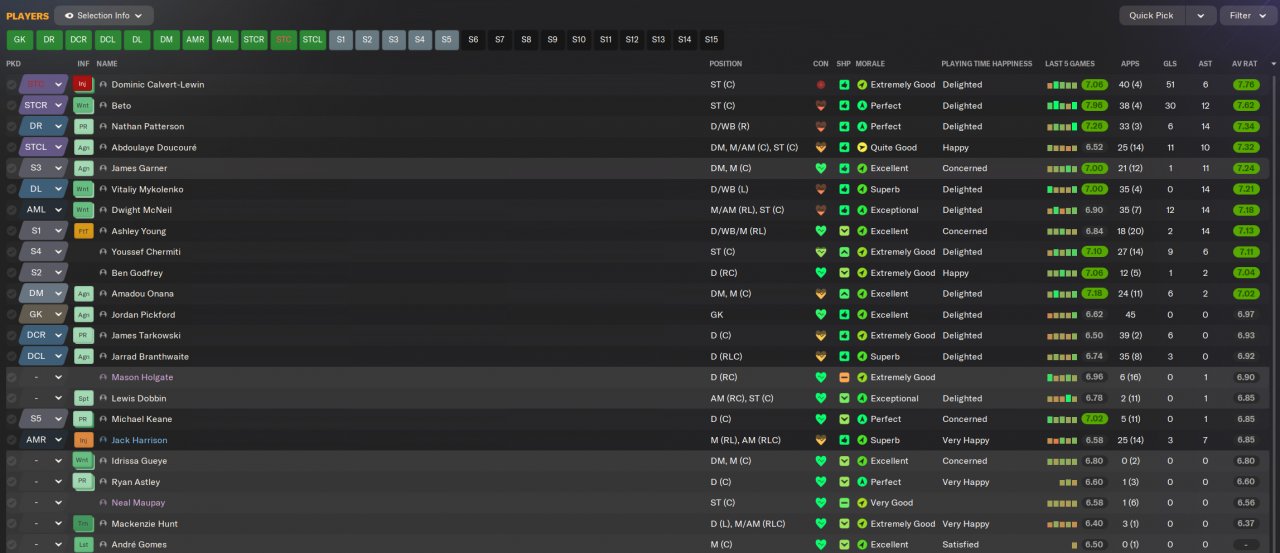Click the player profile icon beside James Garner
Image resolution: width=1280 pixels, height=553 pixels.
pos(103,169)
